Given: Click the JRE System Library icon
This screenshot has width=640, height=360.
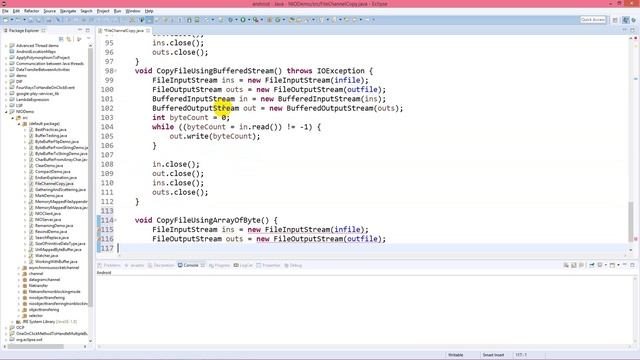Looking at the screenshot, I should (18, 322).
